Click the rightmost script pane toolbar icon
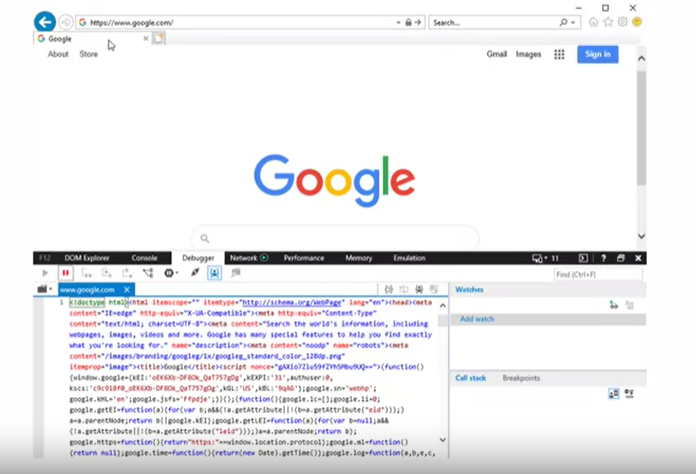This screenshot has height=474, width=696. click(x=434, y=289)
